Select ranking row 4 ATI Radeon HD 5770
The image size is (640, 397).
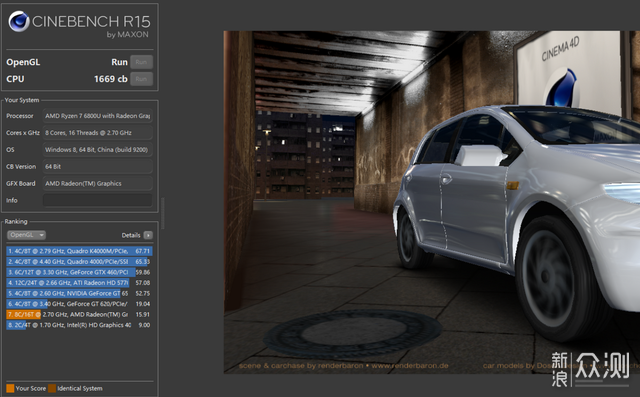[x=79, y=283]
